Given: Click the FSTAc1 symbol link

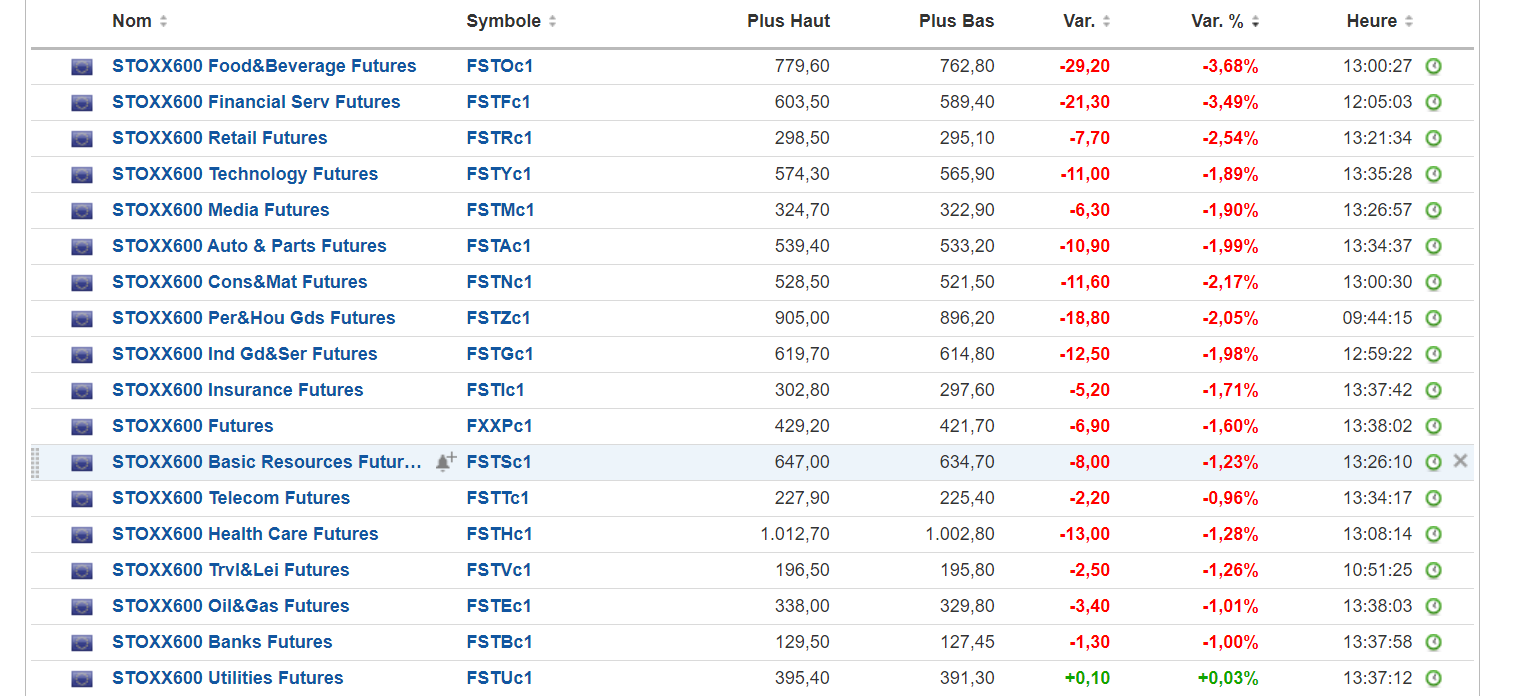Looking at the screenshot, I should click(x=498, y=246).
